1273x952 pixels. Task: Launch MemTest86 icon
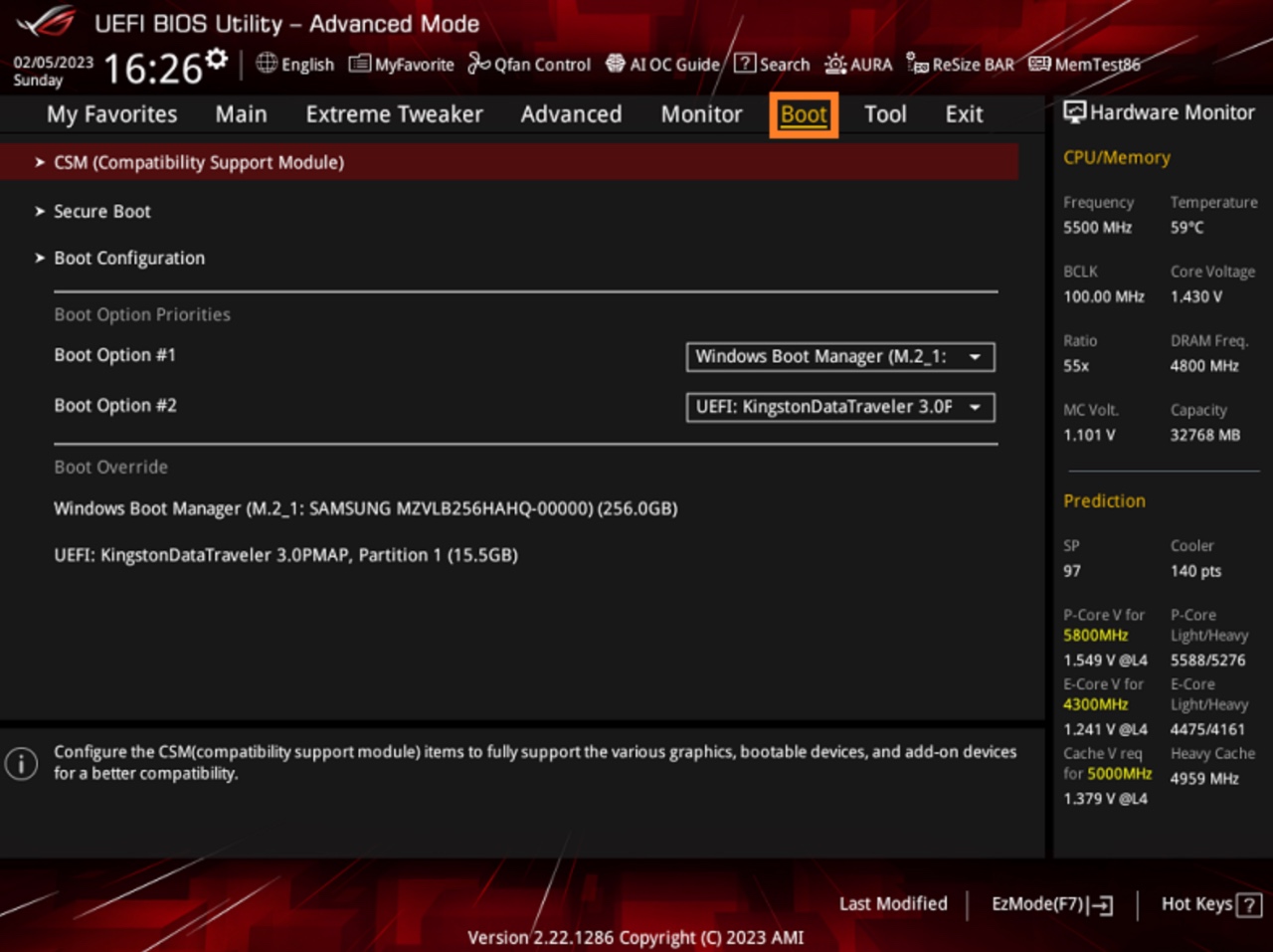(1039, 64)
